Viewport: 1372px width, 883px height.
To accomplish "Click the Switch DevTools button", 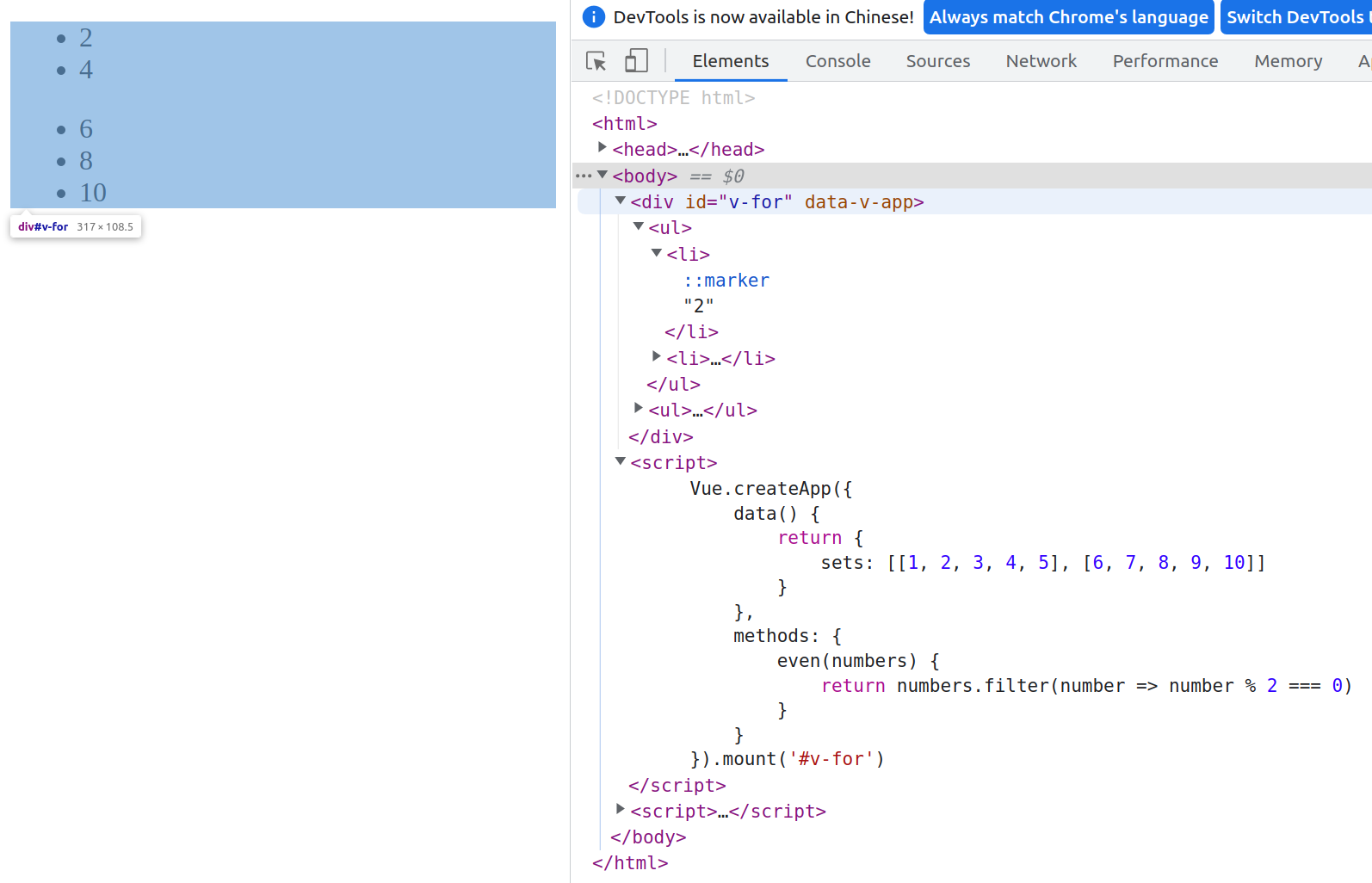I will point(1296,17).
